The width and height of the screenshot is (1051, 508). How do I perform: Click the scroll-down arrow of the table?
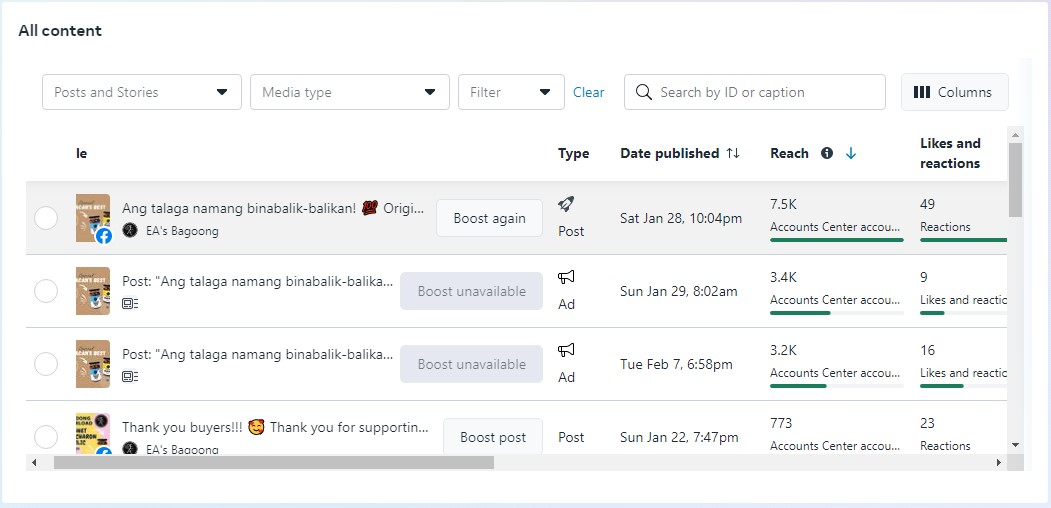tap(1015, 445)
